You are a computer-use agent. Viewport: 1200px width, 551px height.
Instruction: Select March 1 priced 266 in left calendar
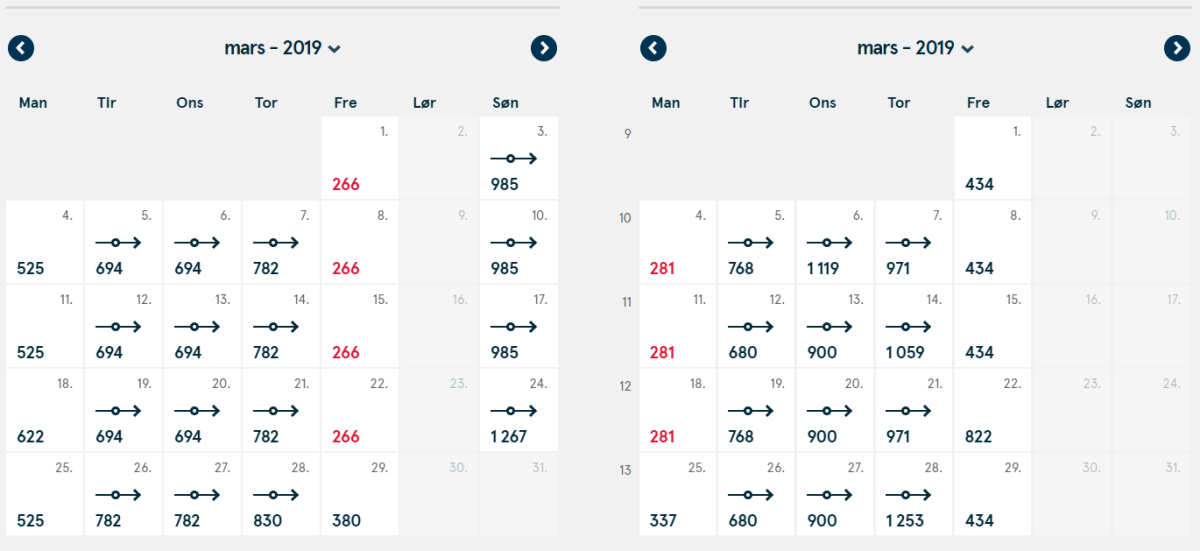coord(360,158)
